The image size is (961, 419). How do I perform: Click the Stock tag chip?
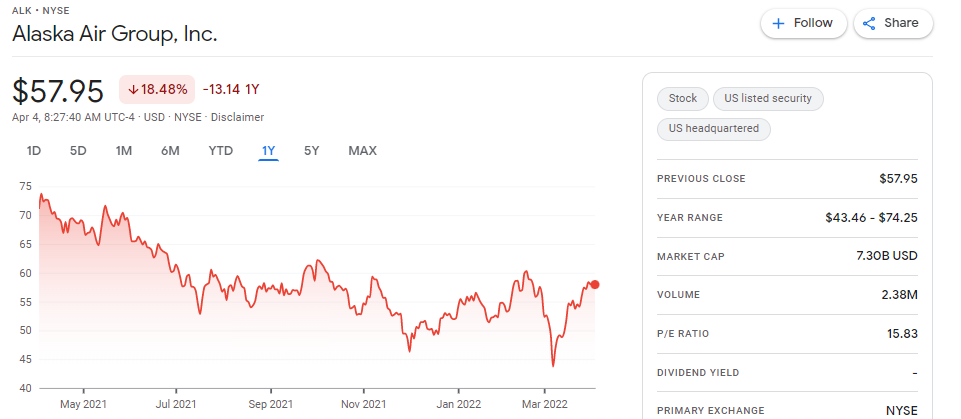pyautogui.click(x=683, y=98)
